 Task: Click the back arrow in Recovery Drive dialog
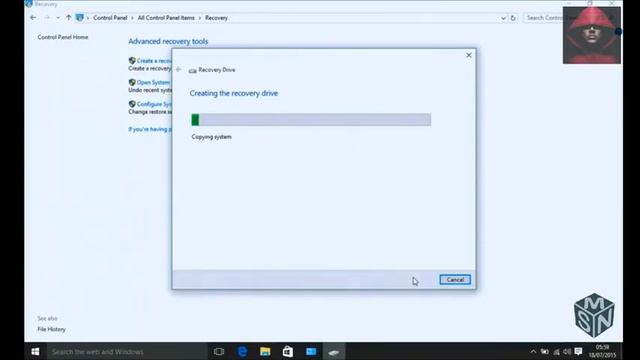(x=178, y=69)
